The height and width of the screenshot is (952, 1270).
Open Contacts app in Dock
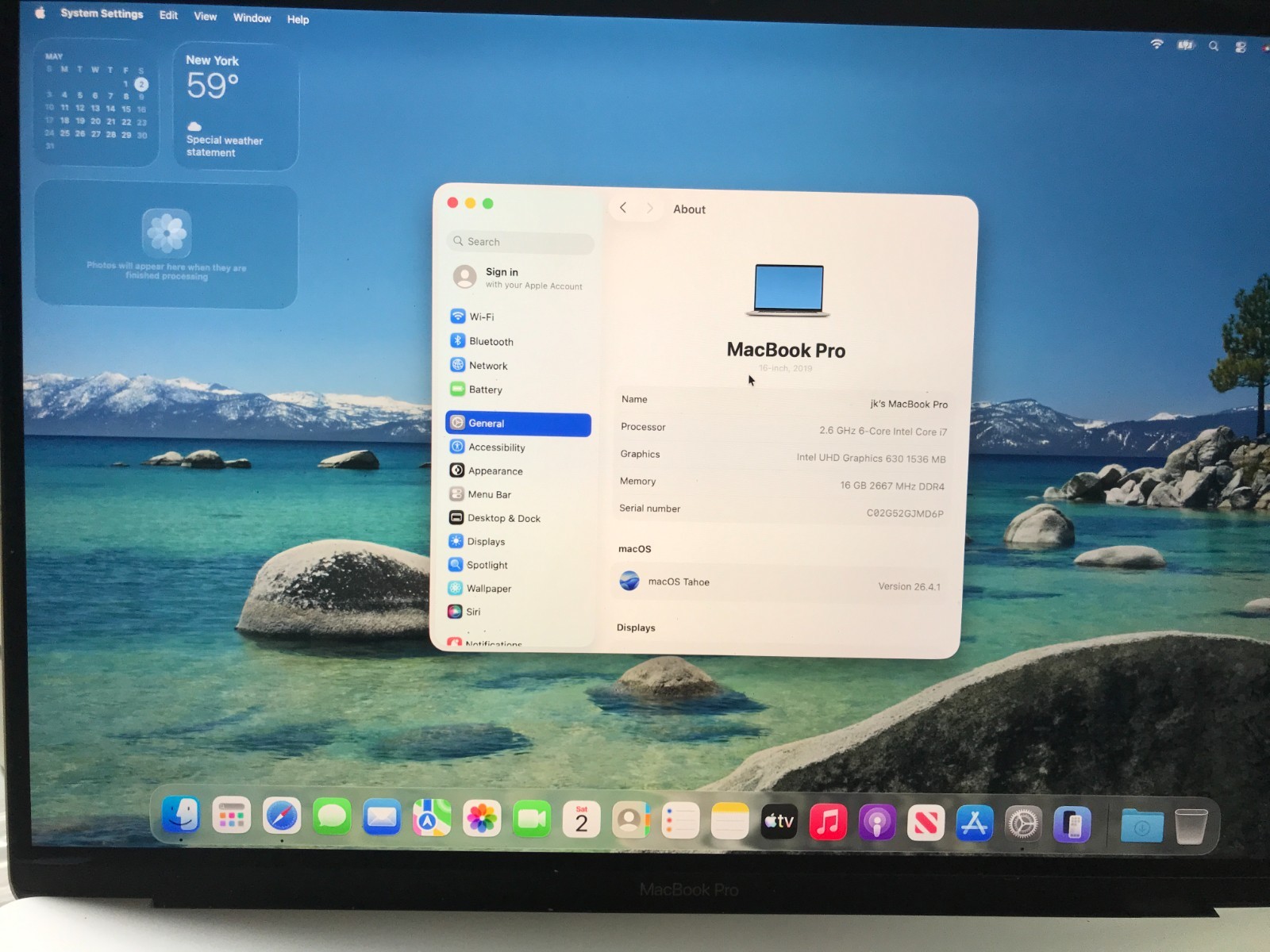(631, 820)
